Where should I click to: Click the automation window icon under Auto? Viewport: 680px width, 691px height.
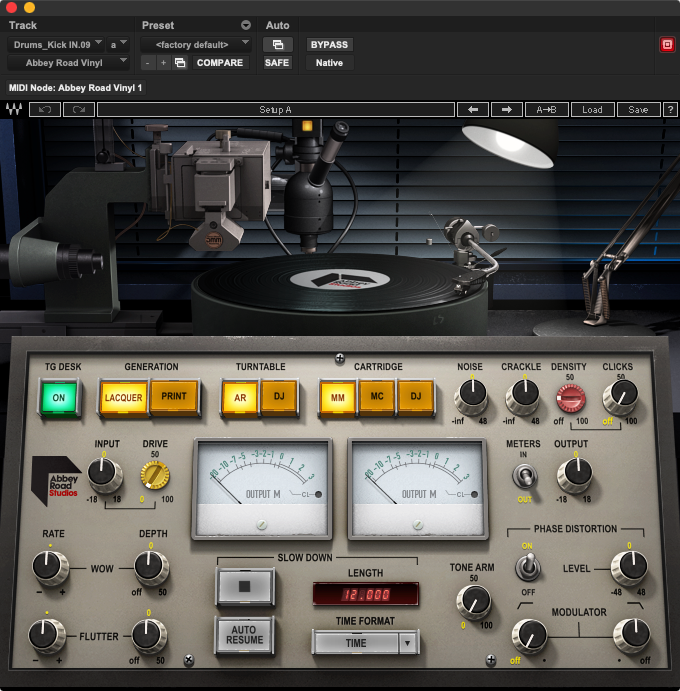pyautogui.click(x=278, y=45)
